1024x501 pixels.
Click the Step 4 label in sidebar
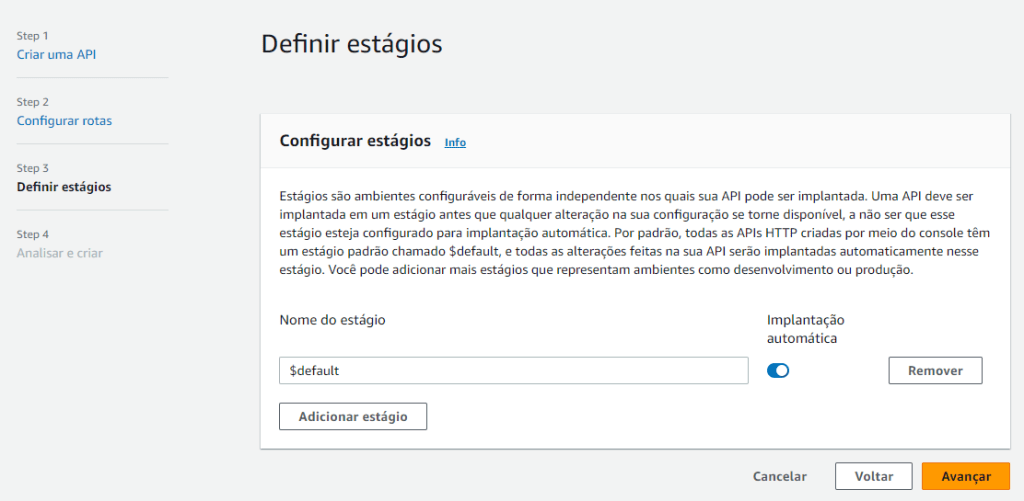(33, 234)
